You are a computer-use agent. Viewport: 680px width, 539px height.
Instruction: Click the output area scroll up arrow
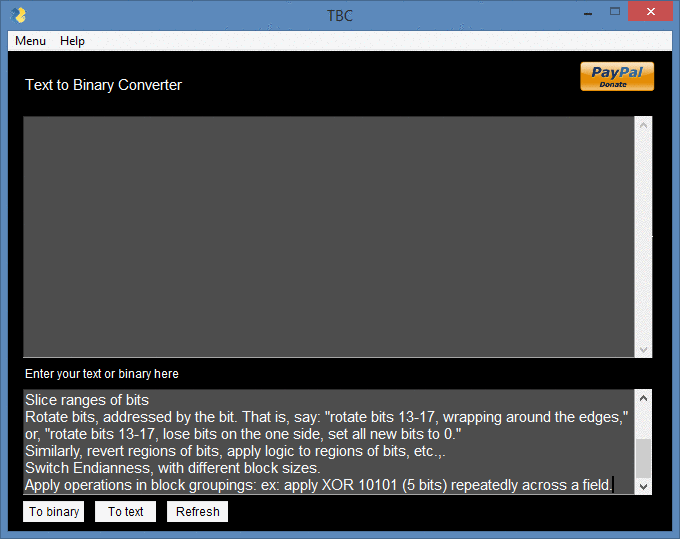[643, 125]
